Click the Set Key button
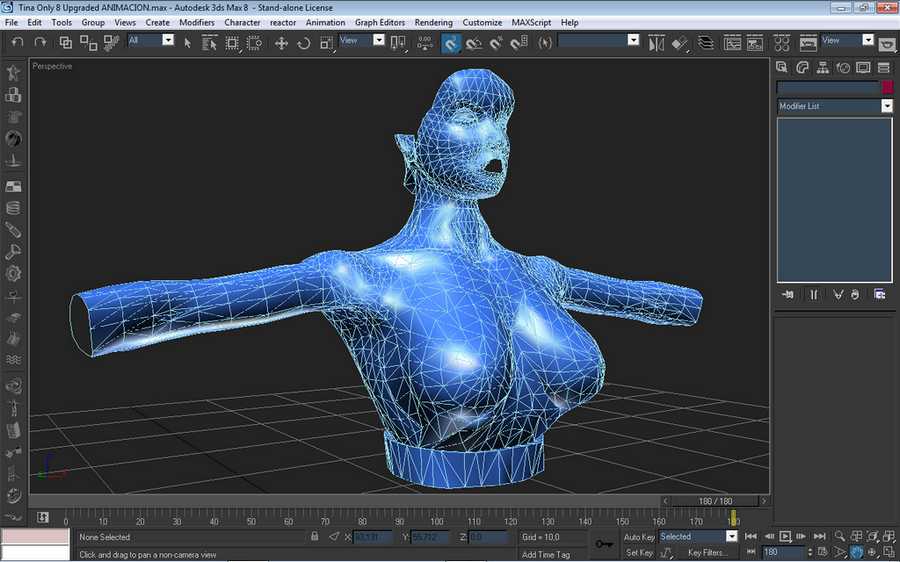Screen dimensions: 900x562 pyautogui.click(x=639, y=552)
